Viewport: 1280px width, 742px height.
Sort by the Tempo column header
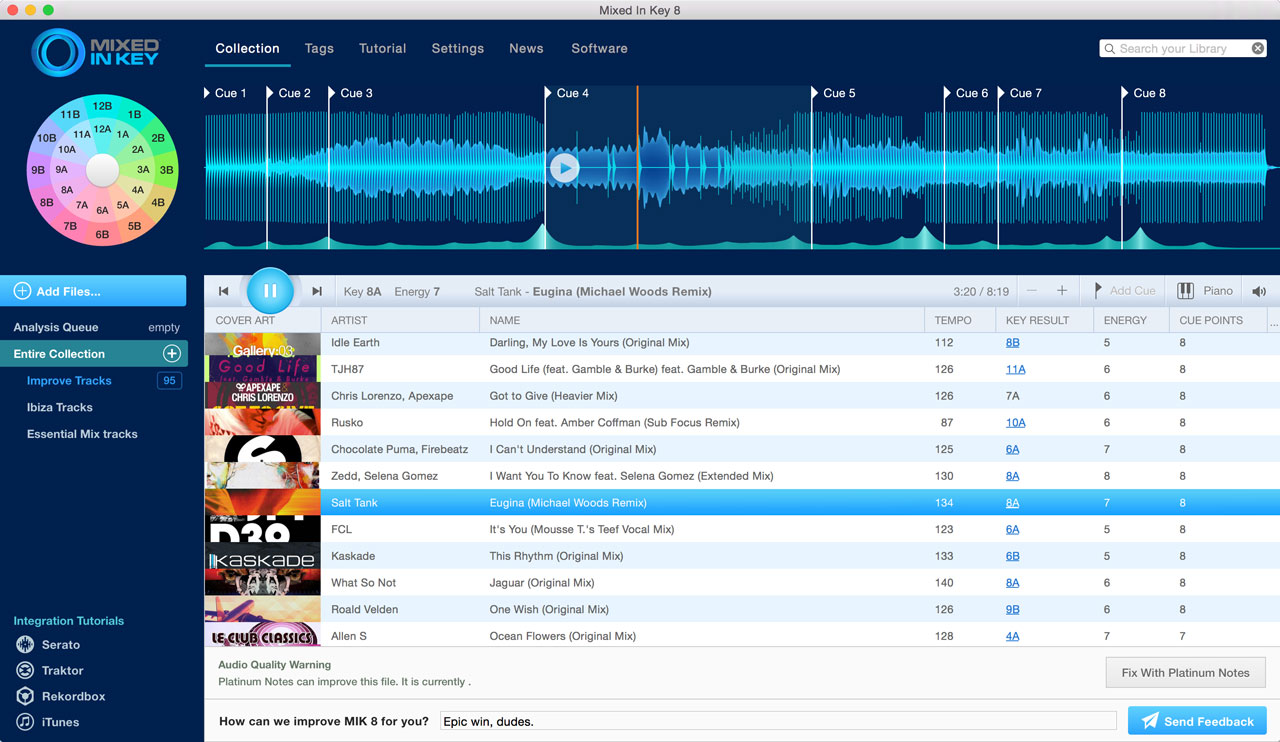pyautogui.click(x=960, y=320)
